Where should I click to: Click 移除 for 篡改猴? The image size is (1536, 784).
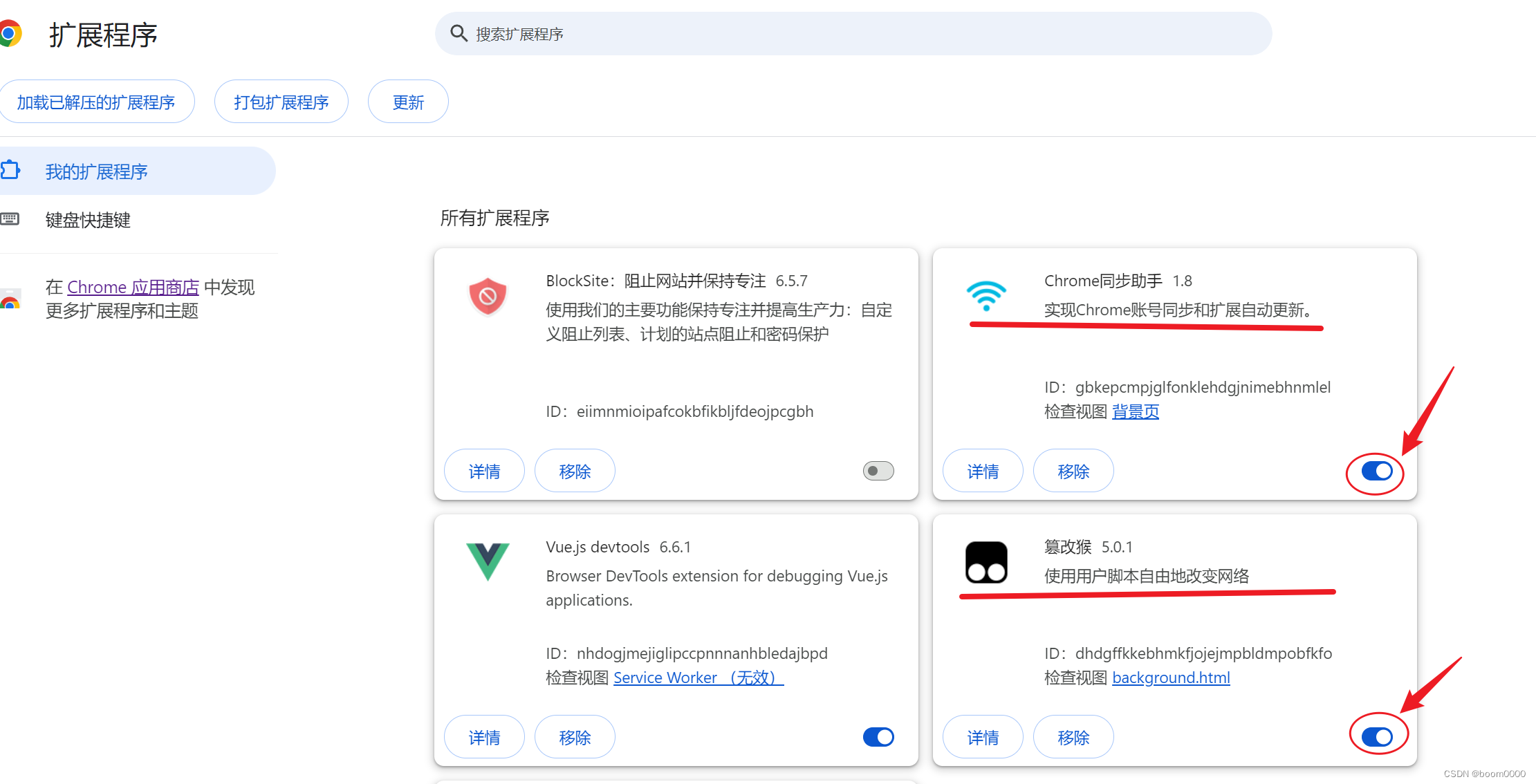click(x=1073, y=737)
